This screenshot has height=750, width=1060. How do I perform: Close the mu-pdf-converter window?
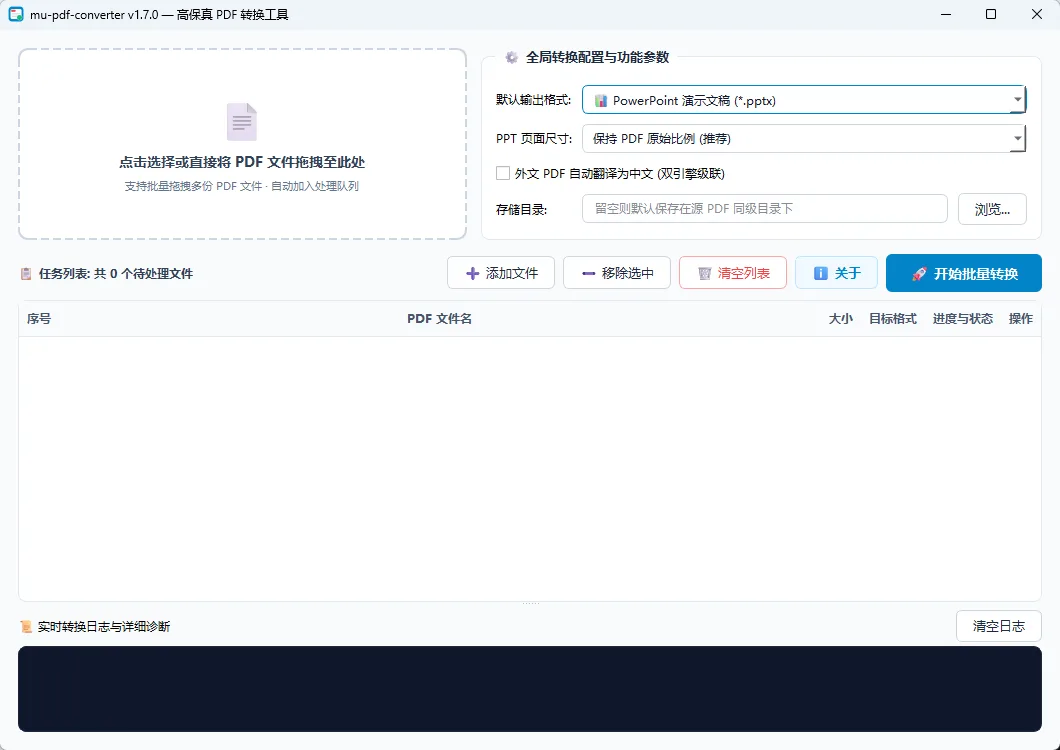coord(1036,14)
